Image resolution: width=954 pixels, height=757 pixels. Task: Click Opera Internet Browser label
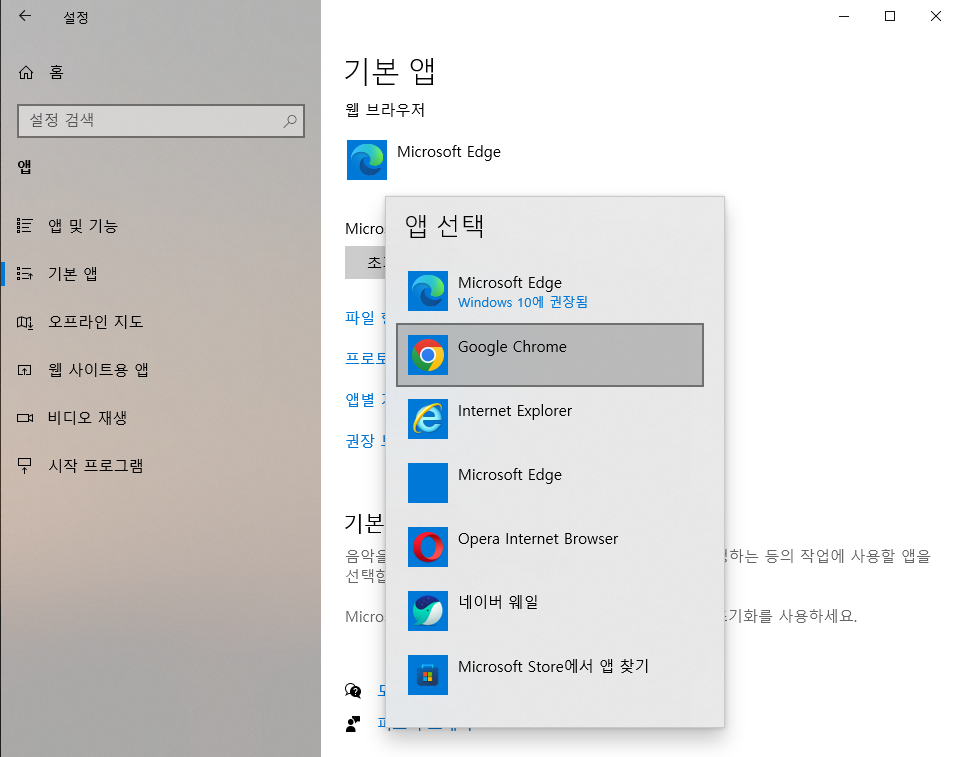pos(538,539)
